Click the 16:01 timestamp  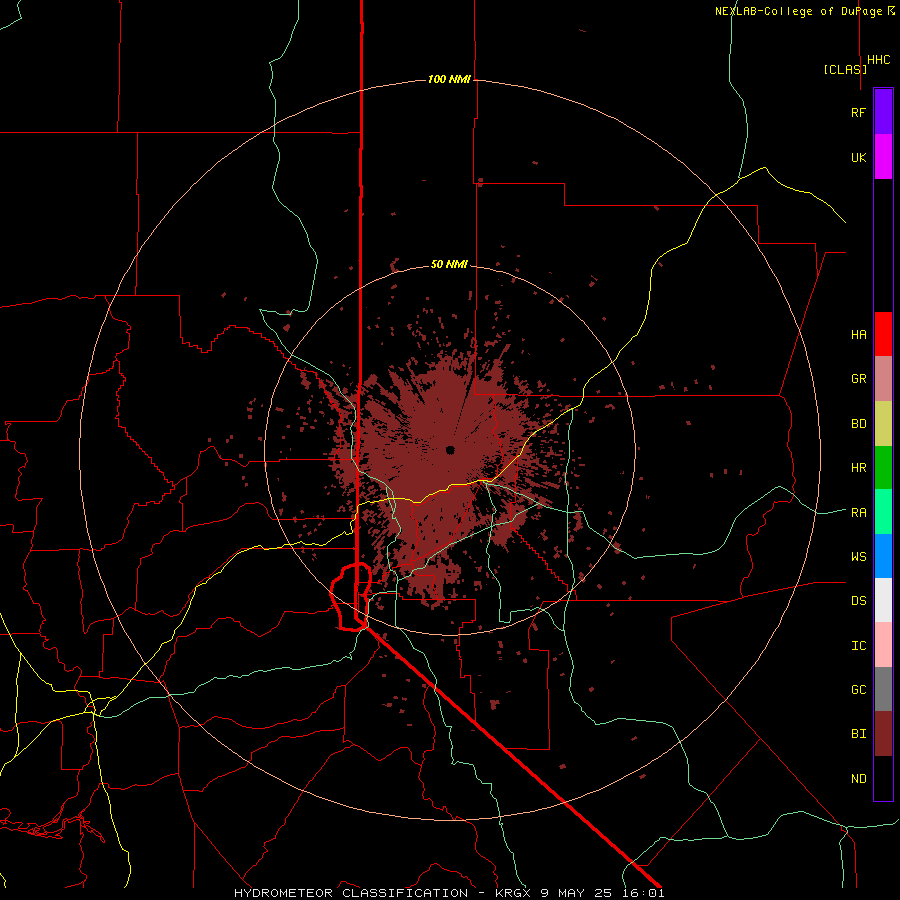coord(642,893)
